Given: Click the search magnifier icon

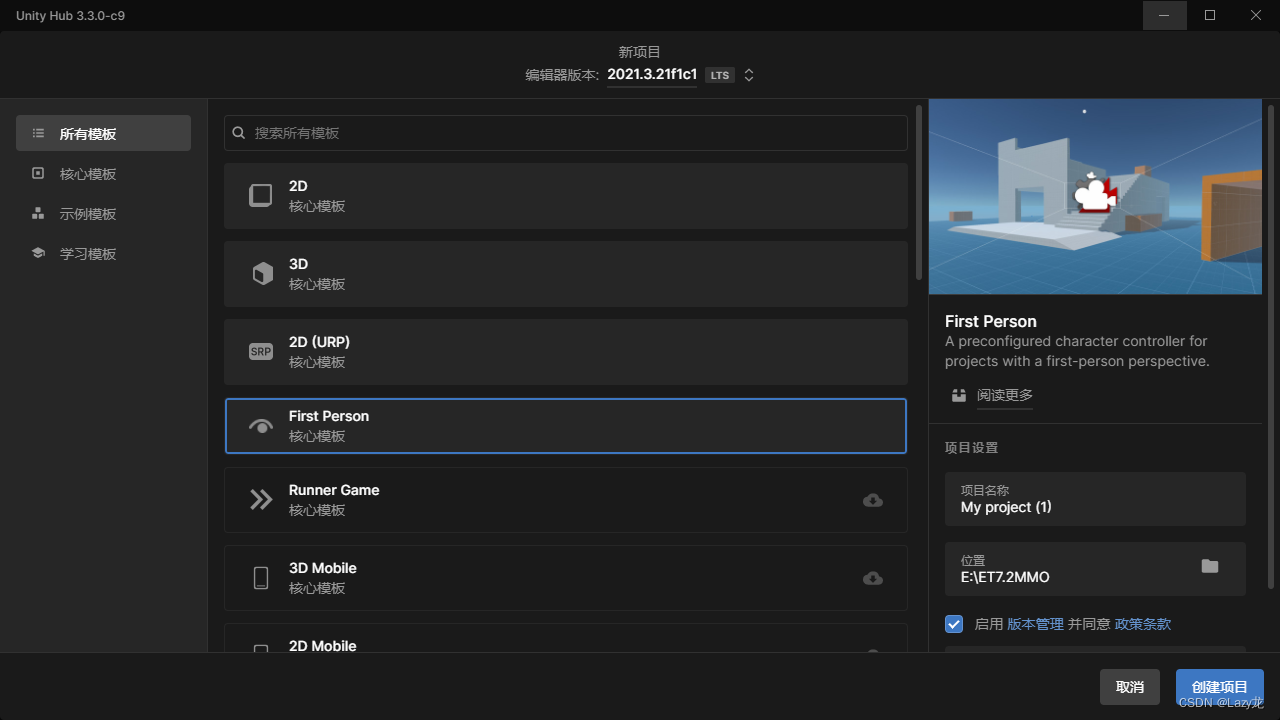Looking at the screenshot, I should pyautogui.click(x=239, y=133).
